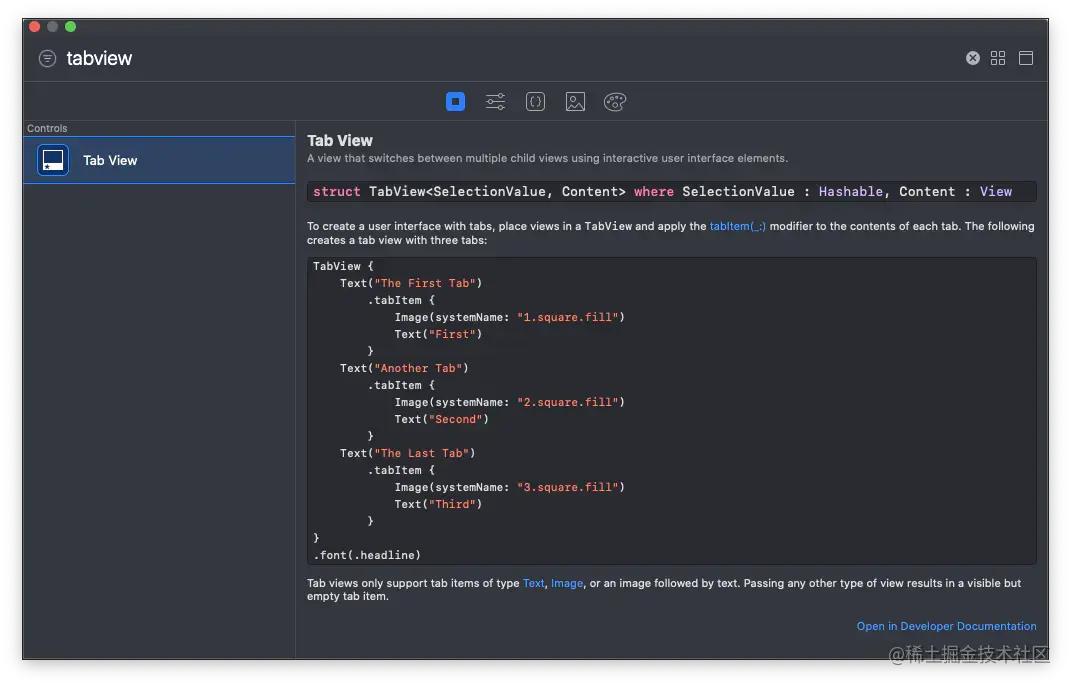Select the Tab View row in Controls

[x=159, y=161]
